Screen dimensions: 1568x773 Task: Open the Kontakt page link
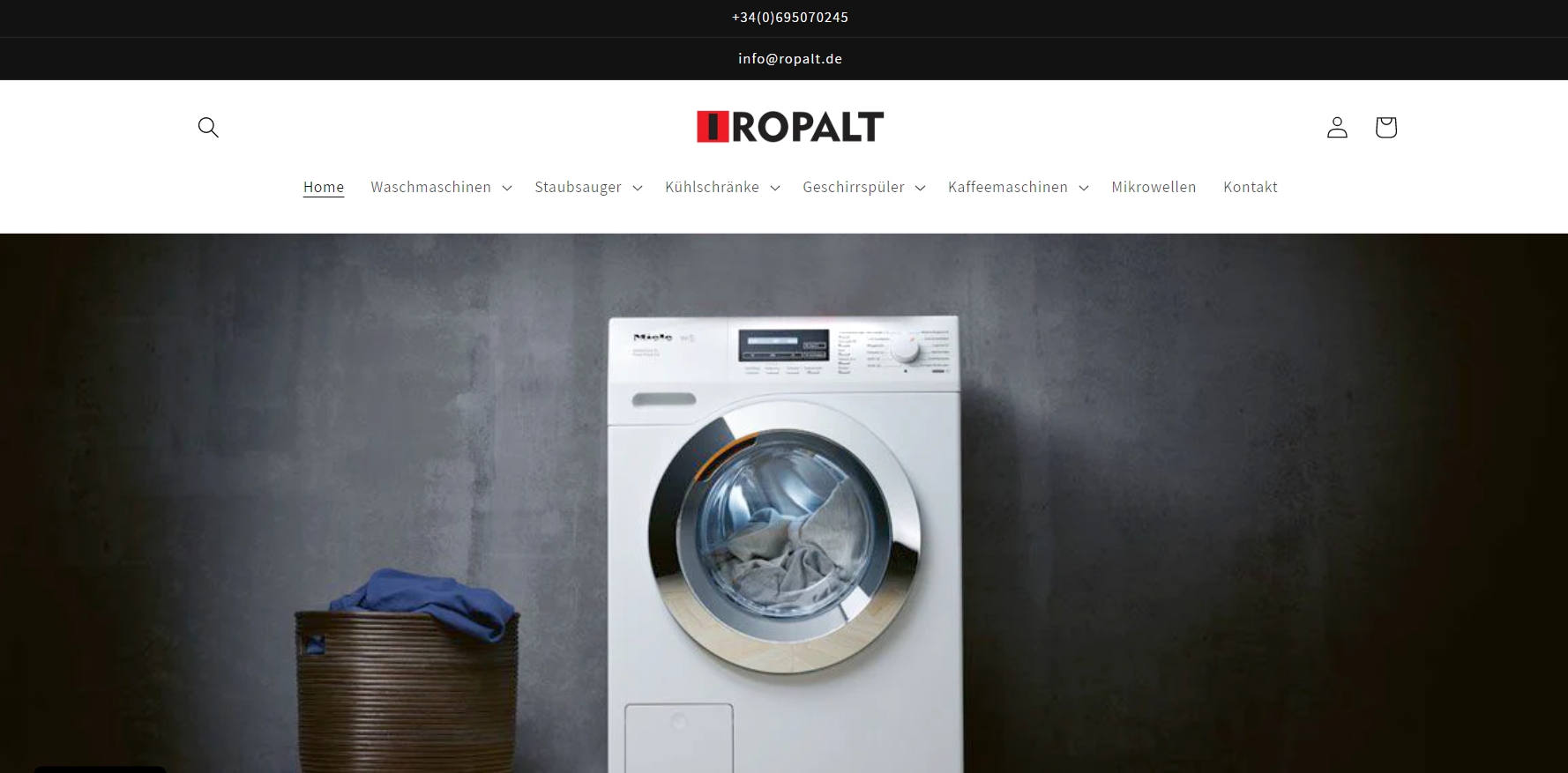click(x=1251, y=187)
